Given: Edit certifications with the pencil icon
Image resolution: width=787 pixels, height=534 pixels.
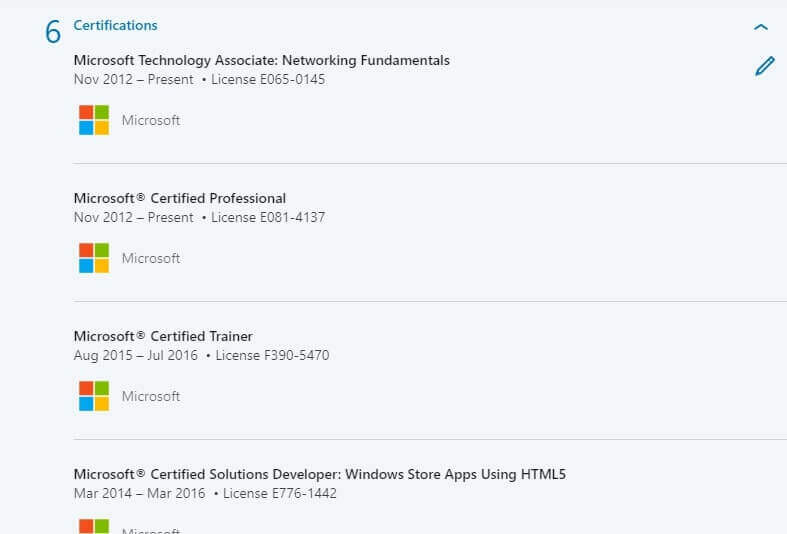Looking at the screenshot, I should pos(765,66).
